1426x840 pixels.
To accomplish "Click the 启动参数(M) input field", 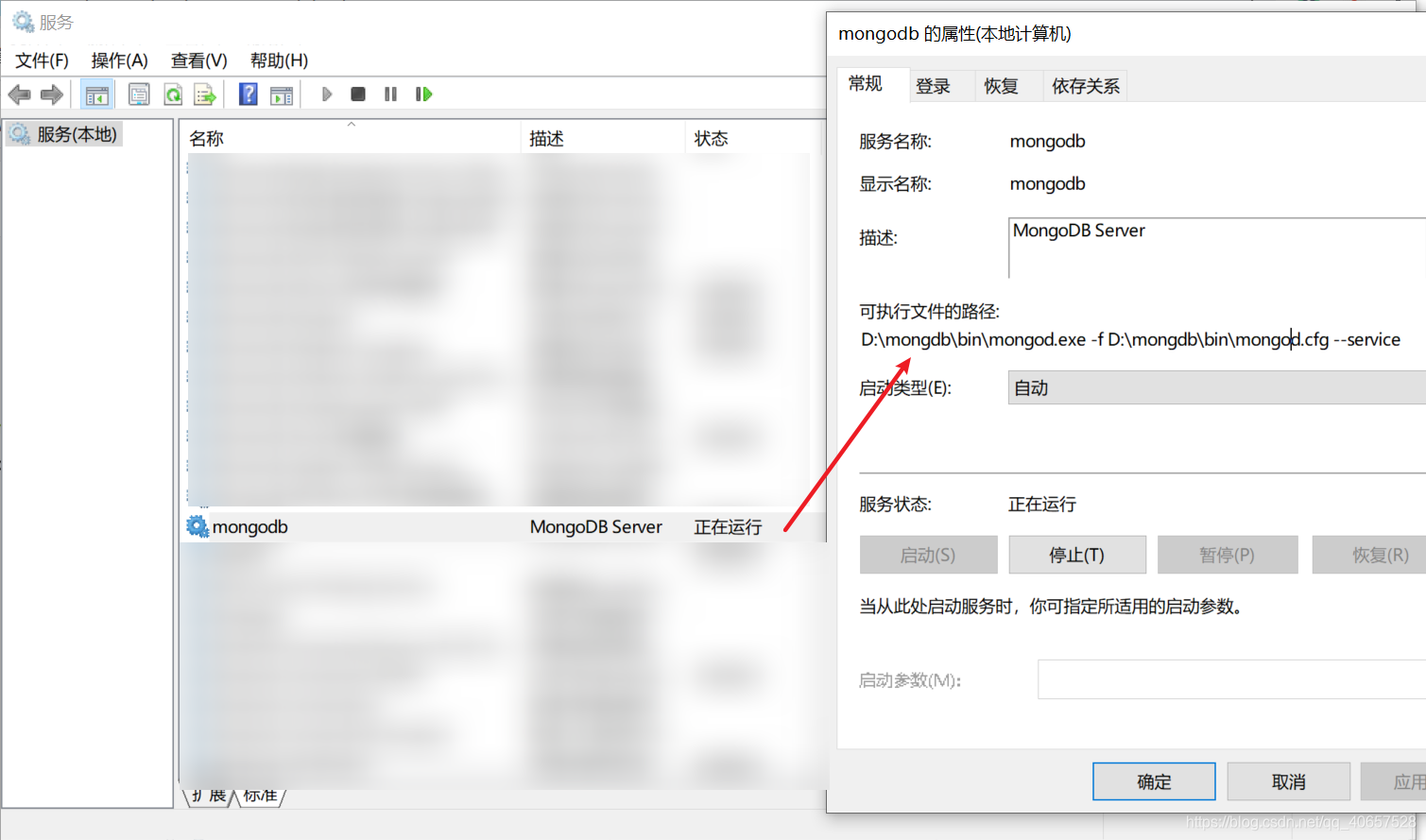I will tap(1231, 679).
